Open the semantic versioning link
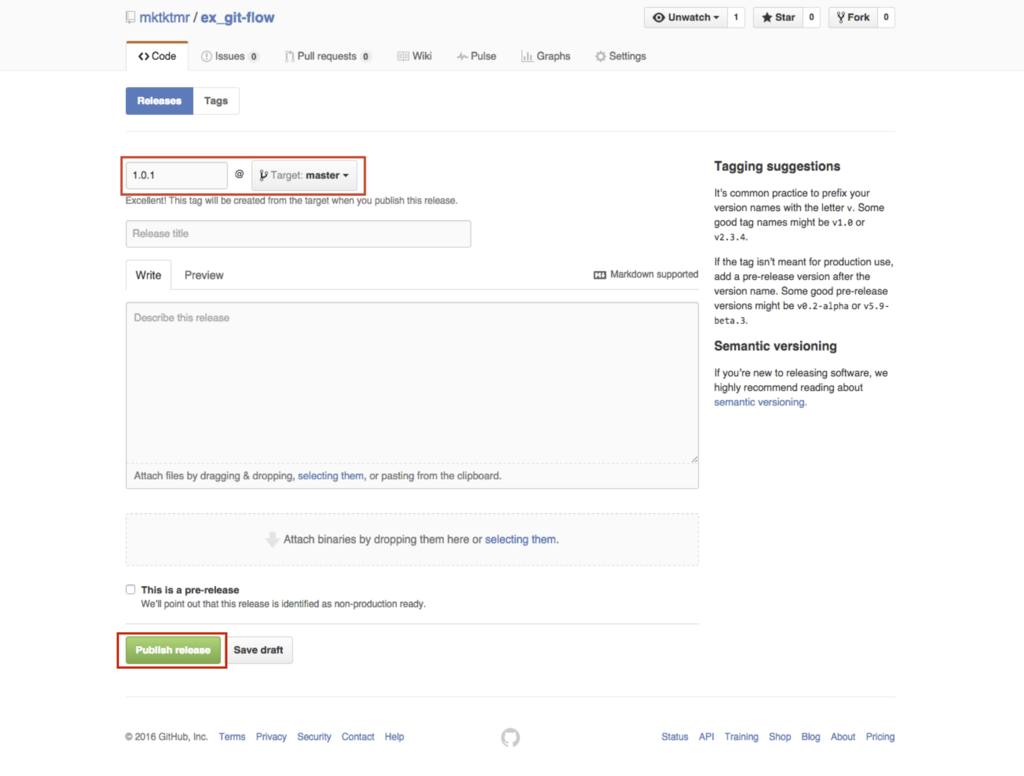 (x=760, y=402)
